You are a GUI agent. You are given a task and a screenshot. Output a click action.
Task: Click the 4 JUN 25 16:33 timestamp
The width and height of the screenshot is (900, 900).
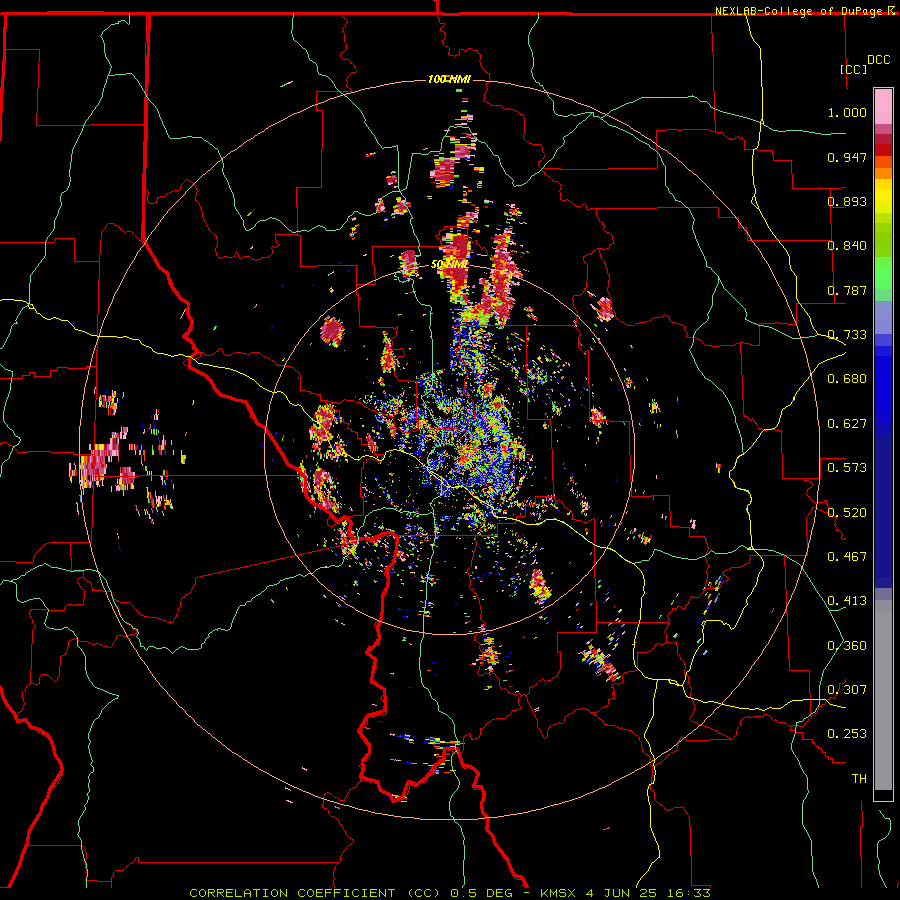pos(648,893)
